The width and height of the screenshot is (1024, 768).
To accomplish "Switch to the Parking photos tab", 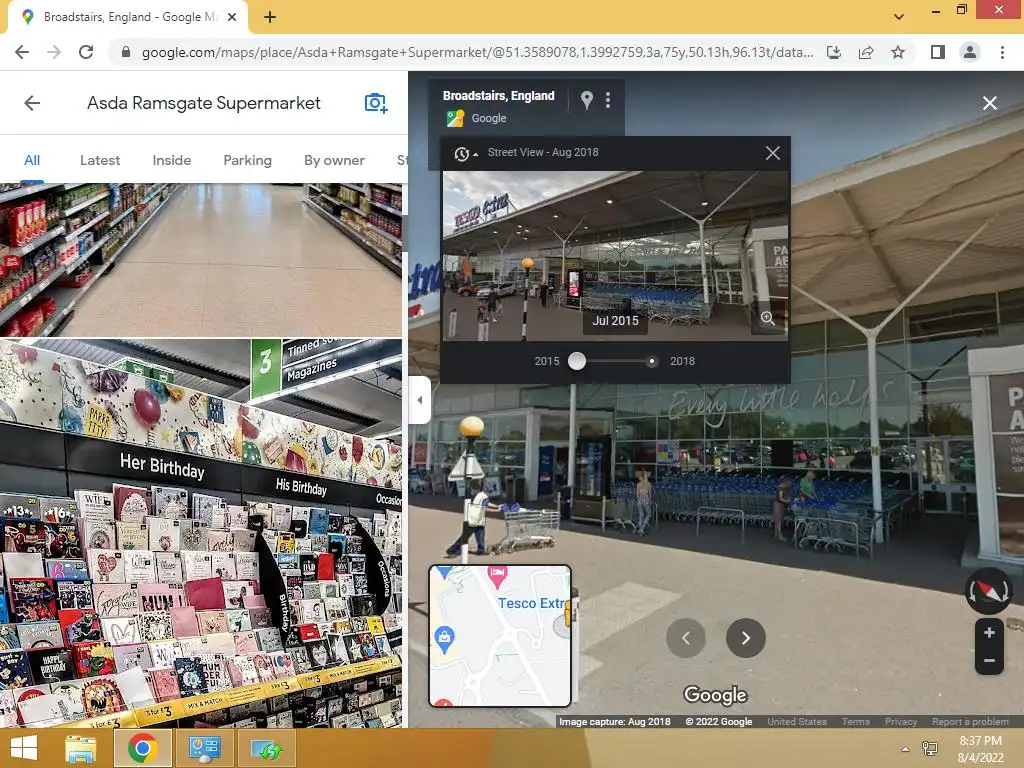I will click(248, 160).
